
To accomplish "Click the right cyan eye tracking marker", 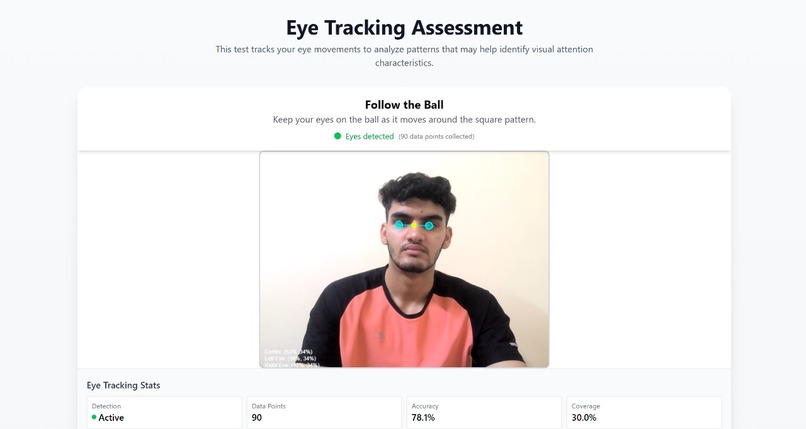I will pos(429,225).
